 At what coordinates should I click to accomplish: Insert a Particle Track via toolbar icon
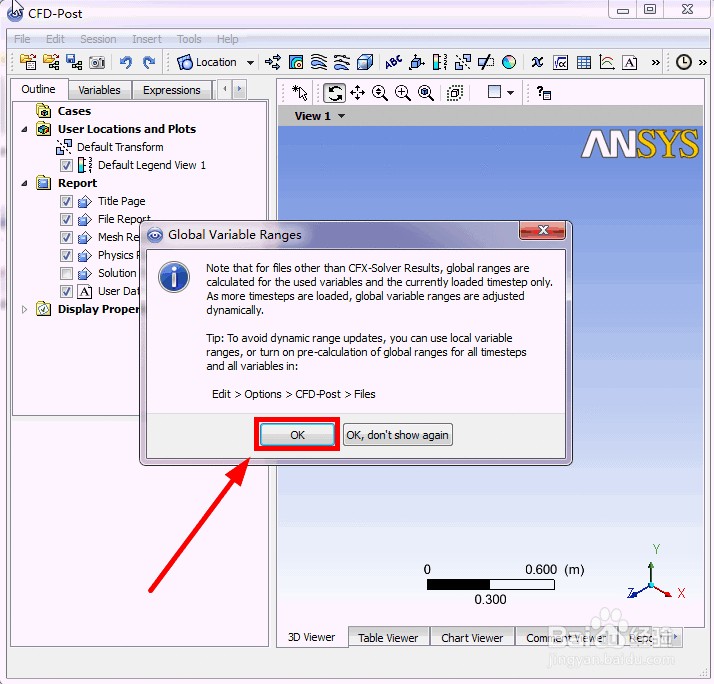coord(342,62)
